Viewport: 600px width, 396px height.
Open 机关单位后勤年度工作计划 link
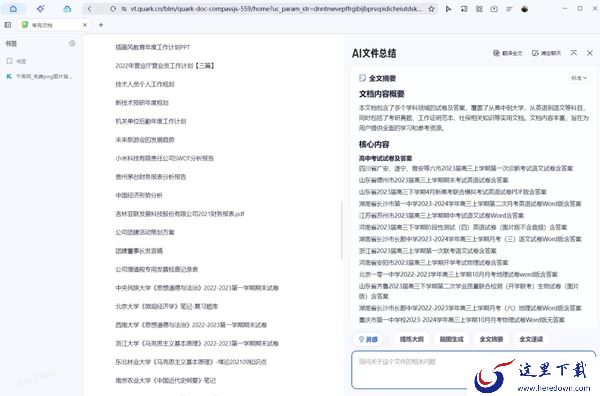(151, 121)
